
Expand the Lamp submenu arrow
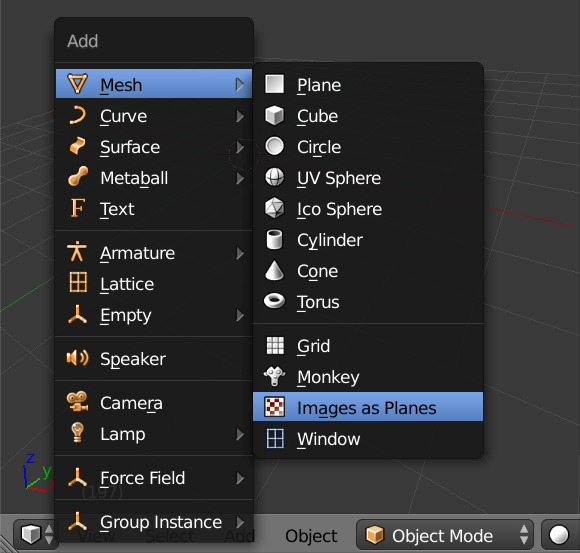coord(240,434)
